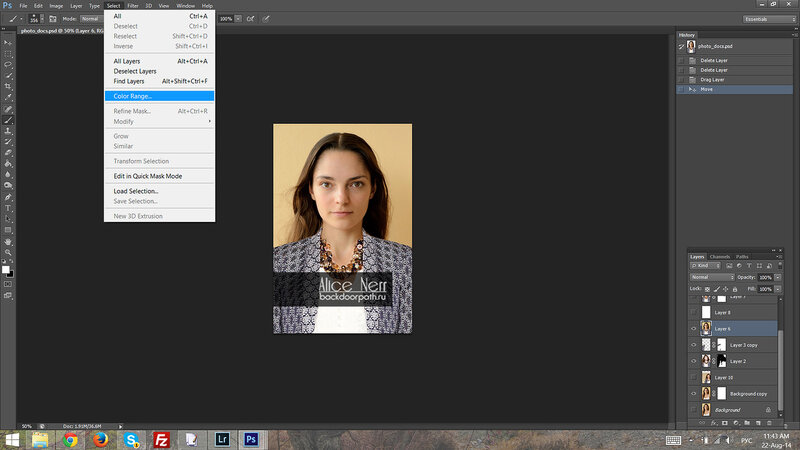
Task: Select the Crop tool
Action: 8,87
